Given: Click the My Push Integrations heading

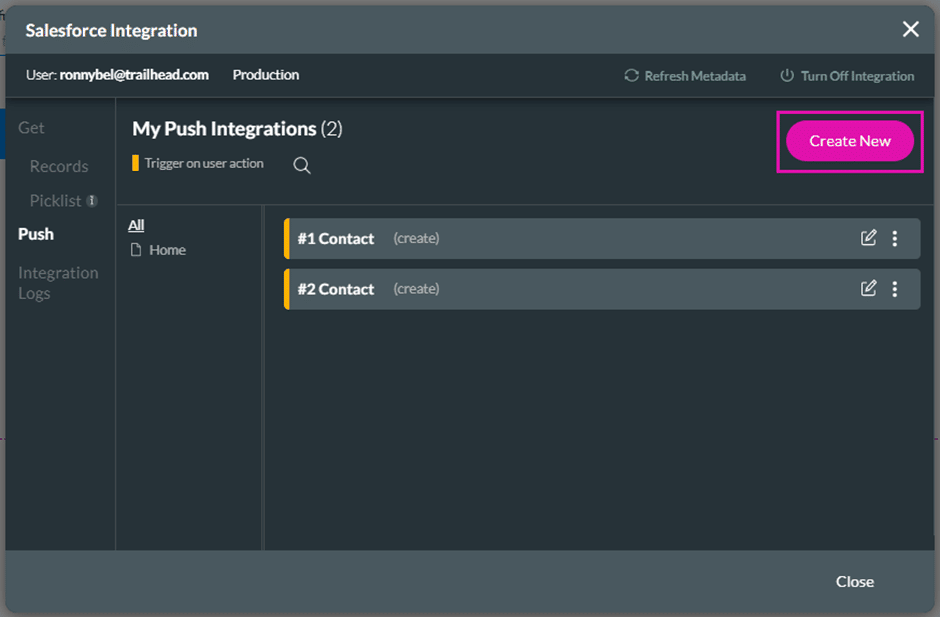Looking at the screenshot, I should [x=237, y=129].
